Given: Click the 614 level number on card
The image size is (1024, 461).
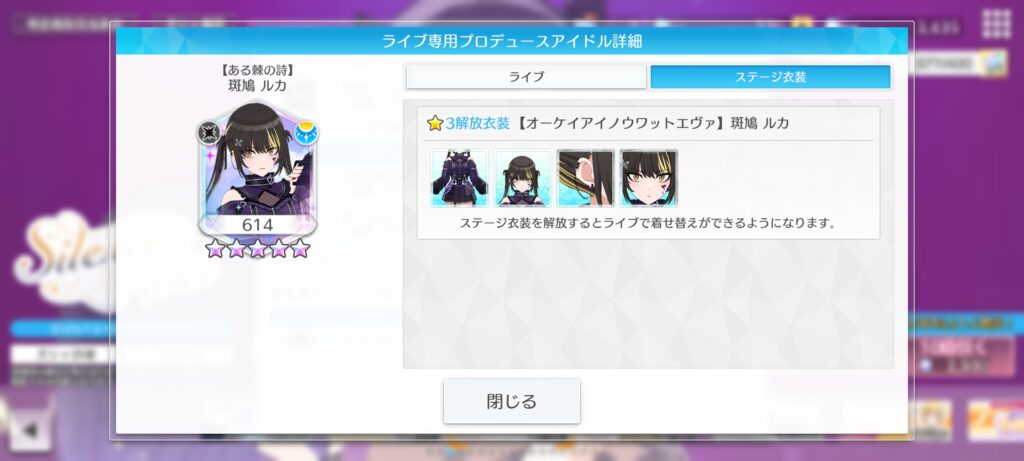Looking at the screenshot, I should (257, 225).
